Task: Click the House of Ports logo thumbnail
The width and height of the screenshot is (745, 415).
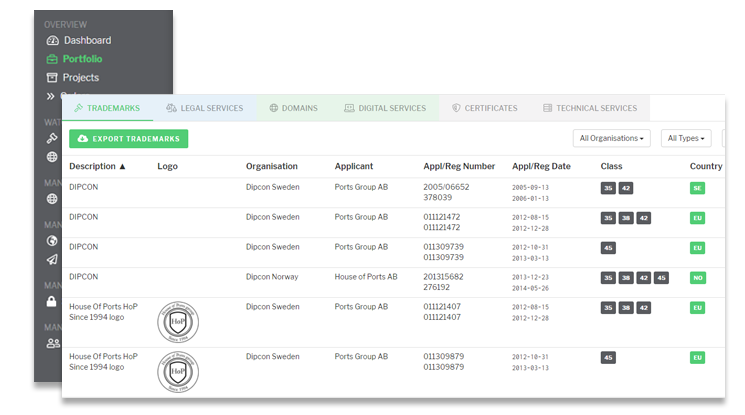Action: point(182,321)
